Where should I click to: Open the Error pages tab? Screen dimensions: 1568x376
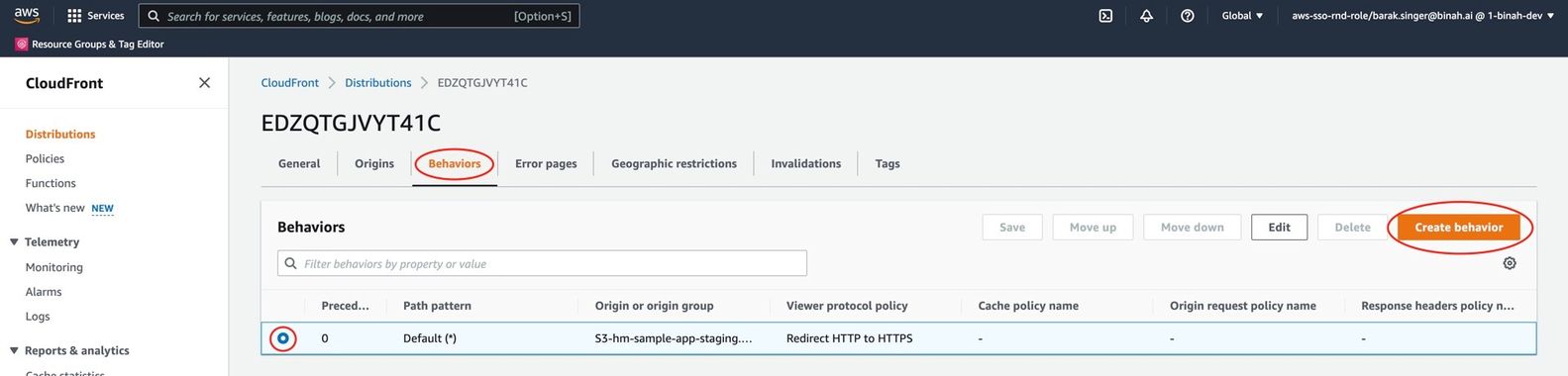click(x=546, y=164)
